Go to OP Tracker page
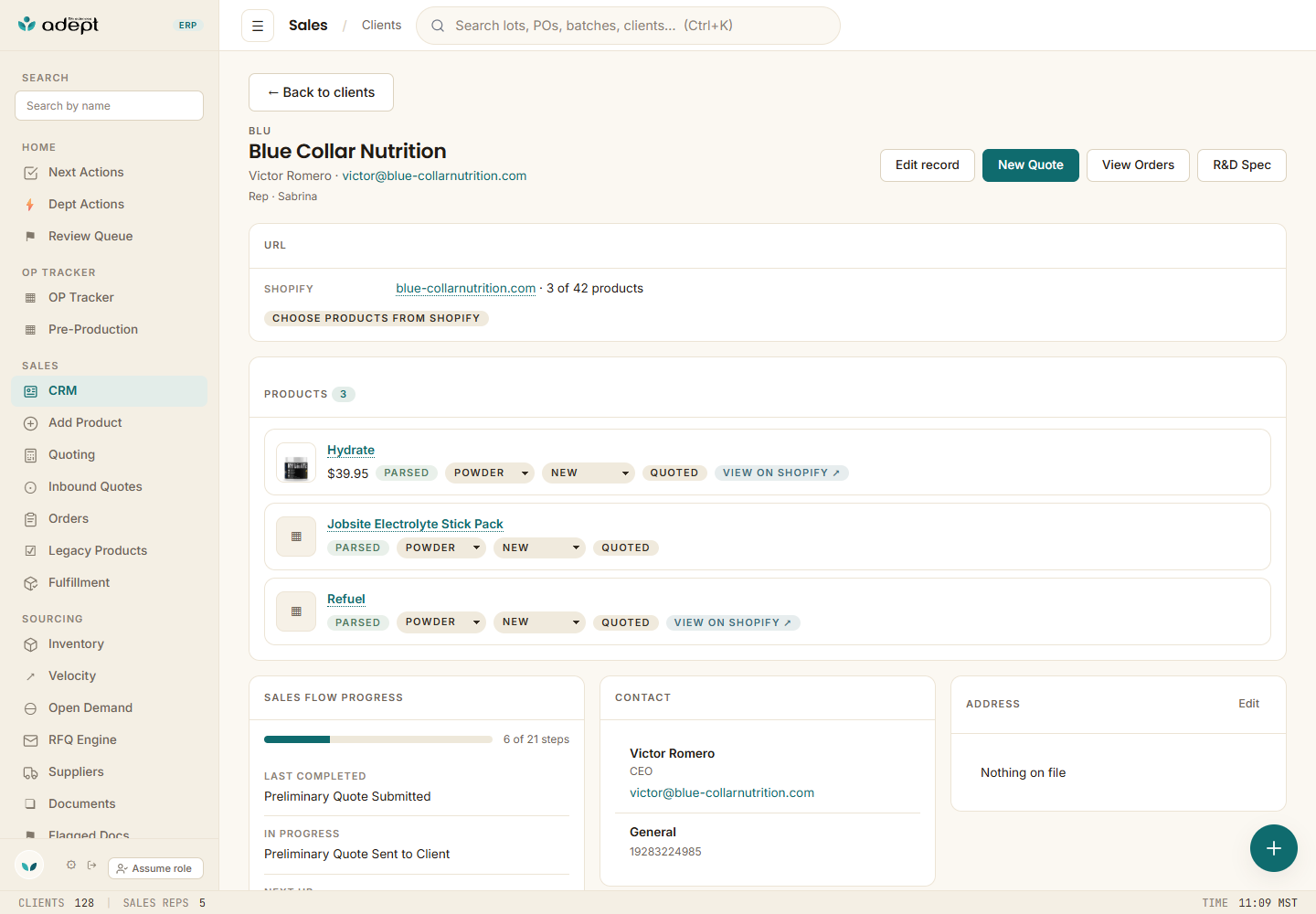The height and width of the screenshot is (914, 1316). [x=110, y=298]
